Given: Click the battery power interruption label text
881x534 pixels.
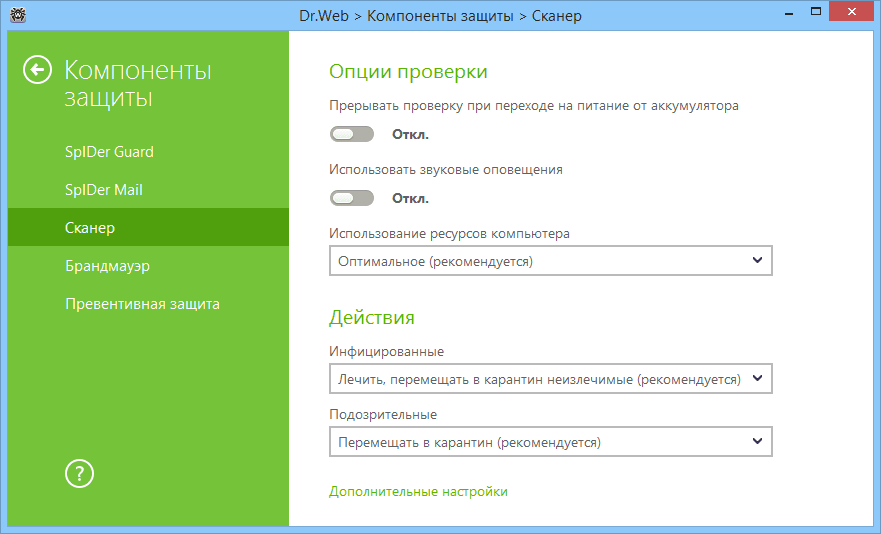Looking at the screenshot, I should [534, 106].
